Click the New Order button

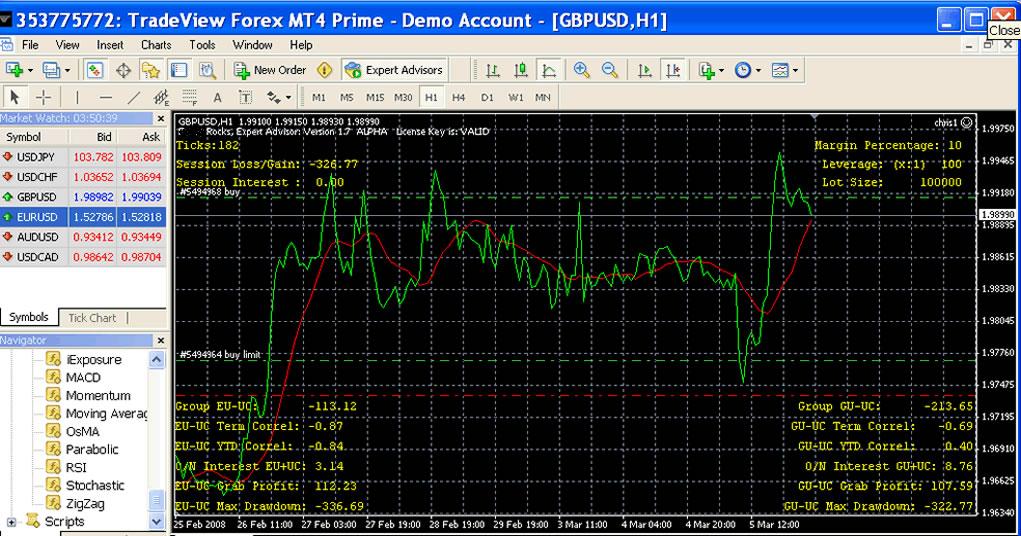coord(271,70)
